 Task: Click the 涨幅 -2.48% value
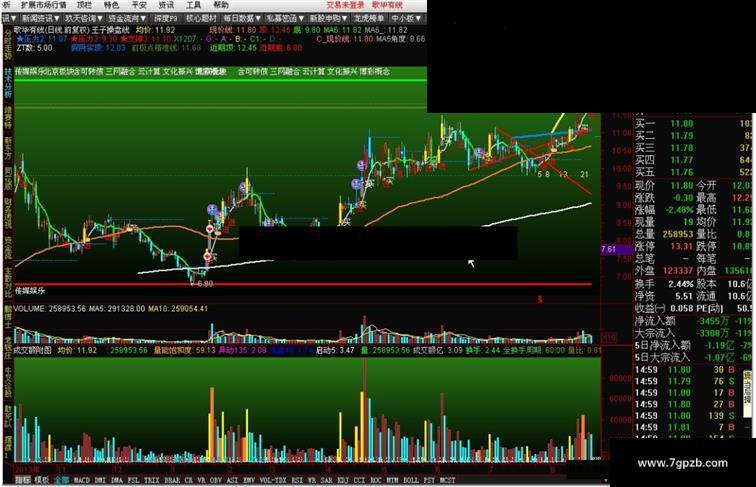(x=679, y=210)
